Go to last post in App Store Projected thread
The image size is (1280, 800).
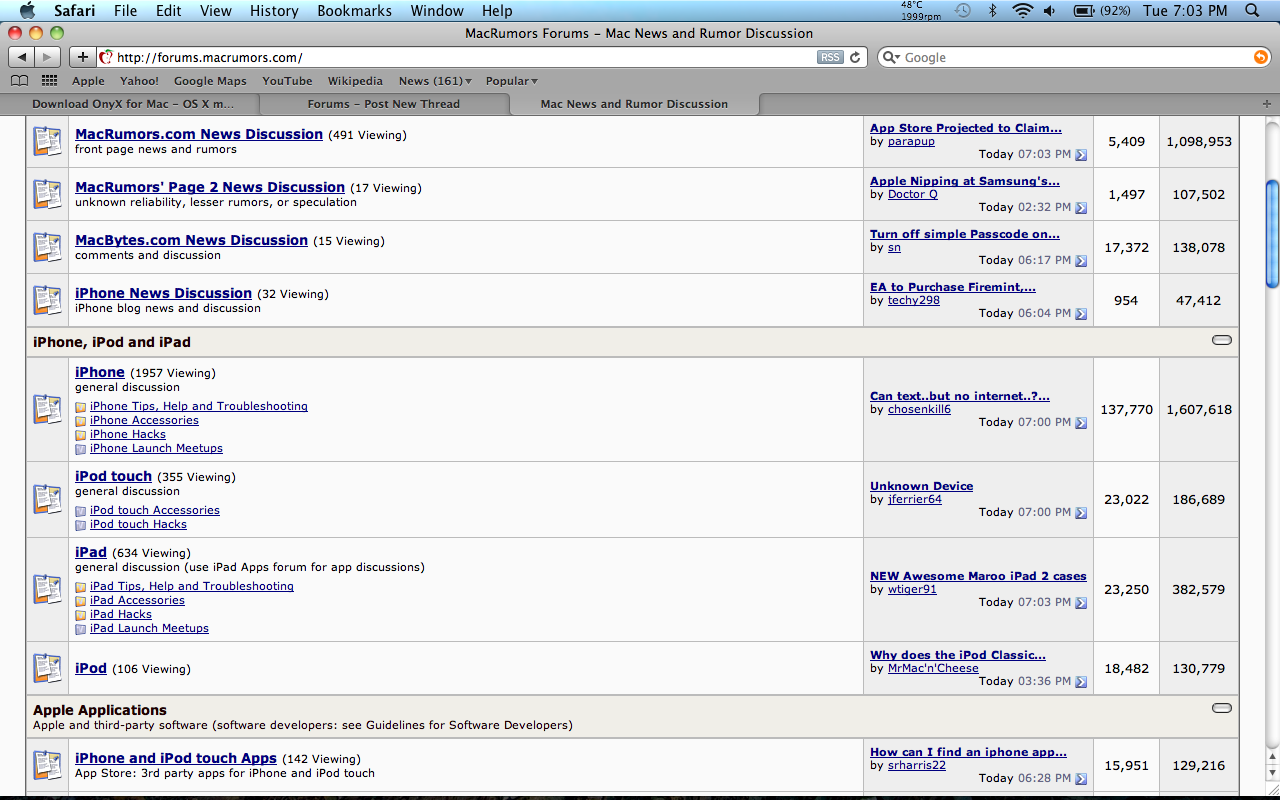(x=1081, y=155)
